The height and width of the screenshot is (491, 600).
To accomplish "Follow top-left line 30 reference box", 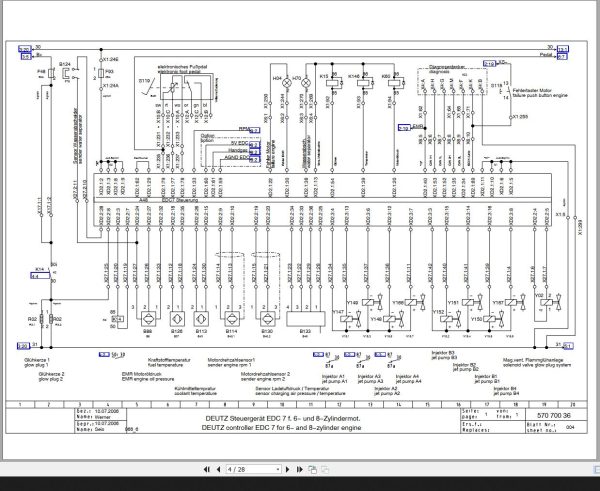I will tap(24, 49).
